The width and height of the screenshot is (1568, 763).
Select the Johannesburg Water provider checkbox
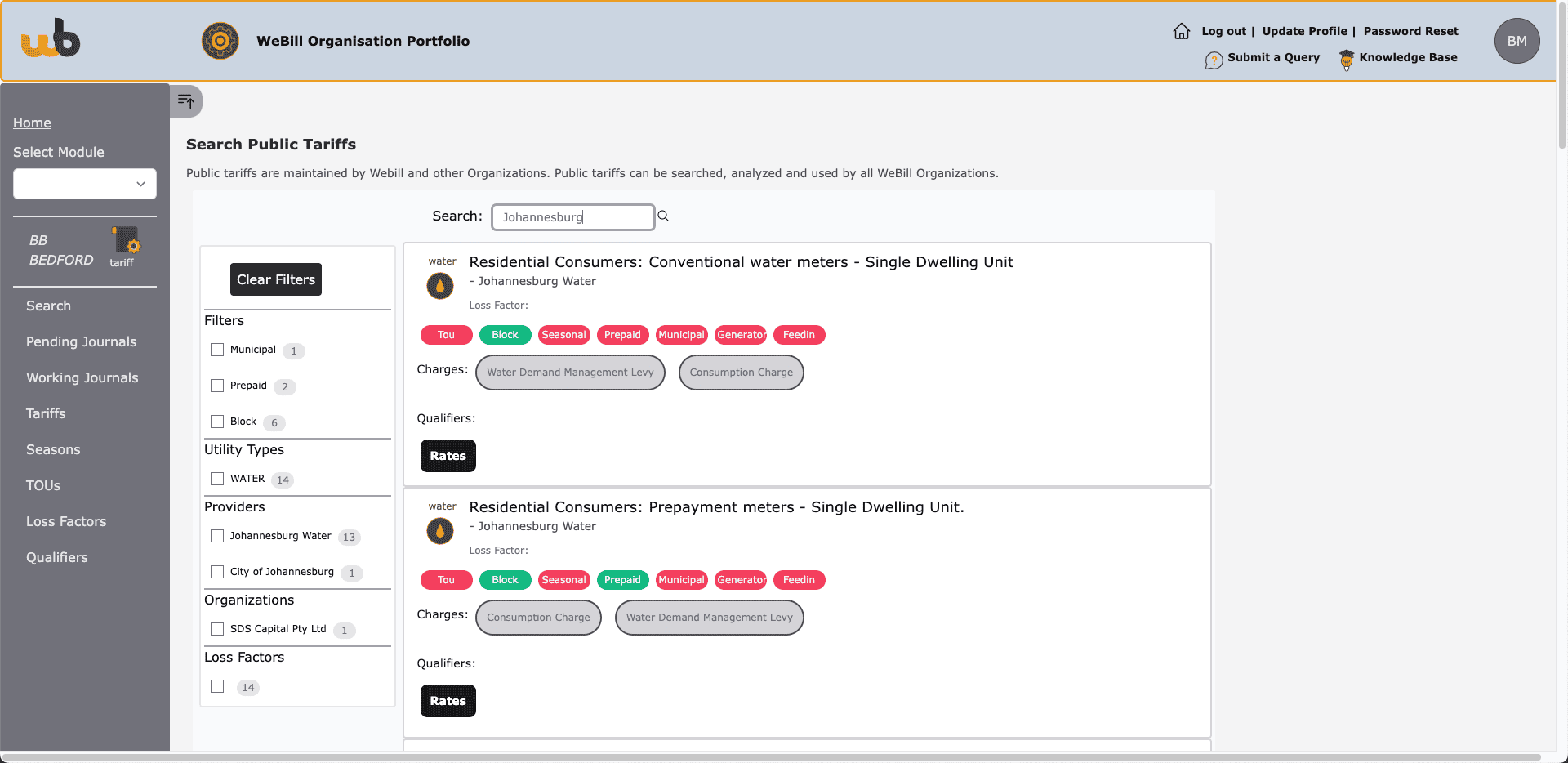coord(217,535)
